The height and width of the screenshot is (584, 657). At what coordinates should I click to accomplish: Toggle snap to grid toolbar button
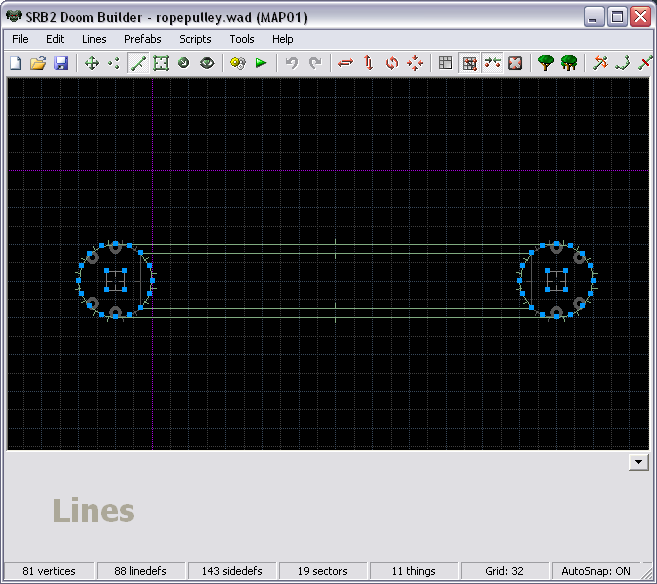[x=469, y=63]
